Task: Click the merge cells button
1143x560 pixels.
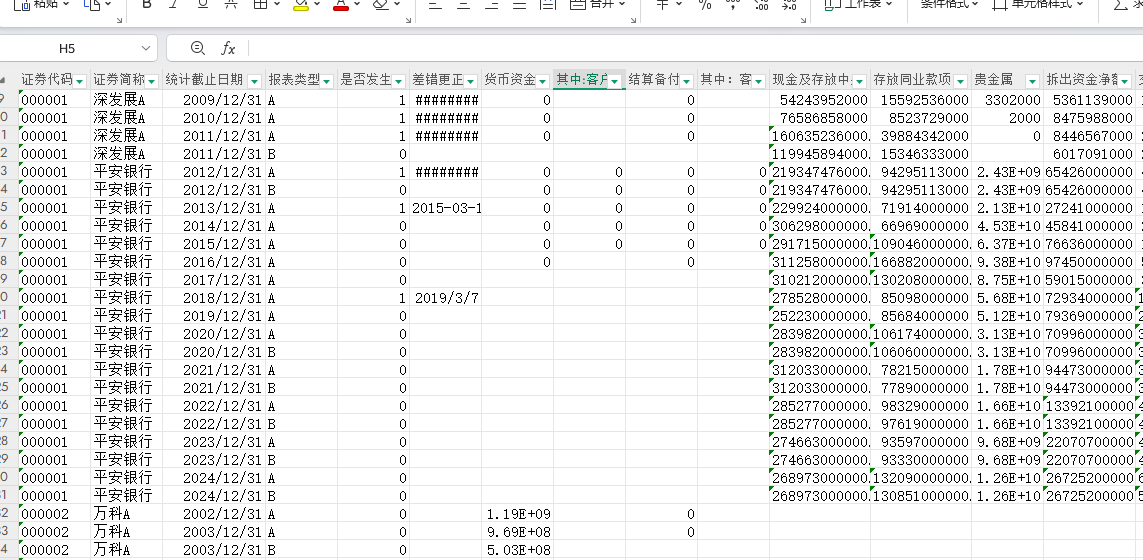Action: [x=591, y=4]
